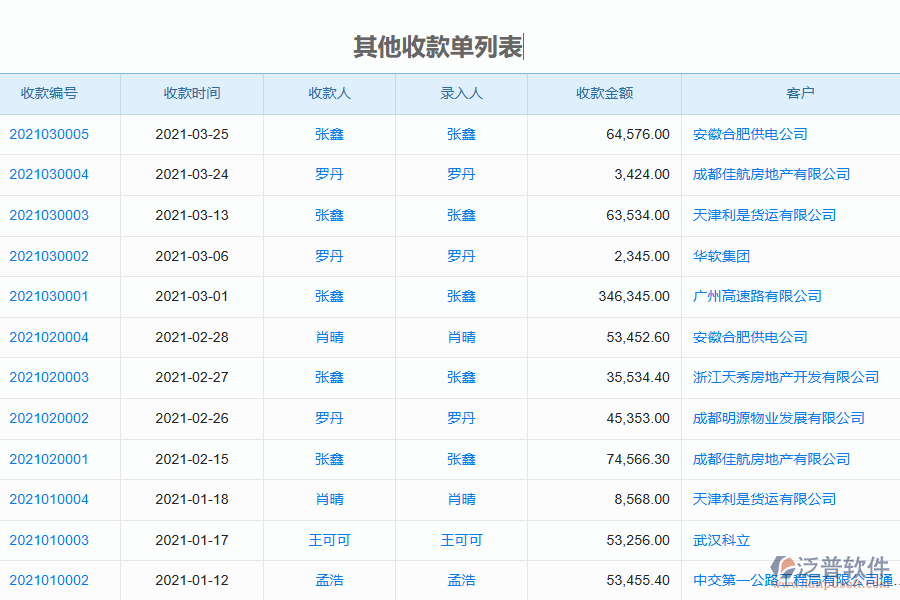Select receipt number 2021010002
This screenshot has height=600, width=900.
[49, 580]
